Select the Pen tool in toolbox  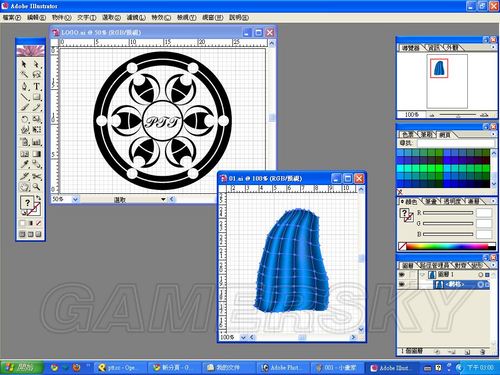[24, 86]
